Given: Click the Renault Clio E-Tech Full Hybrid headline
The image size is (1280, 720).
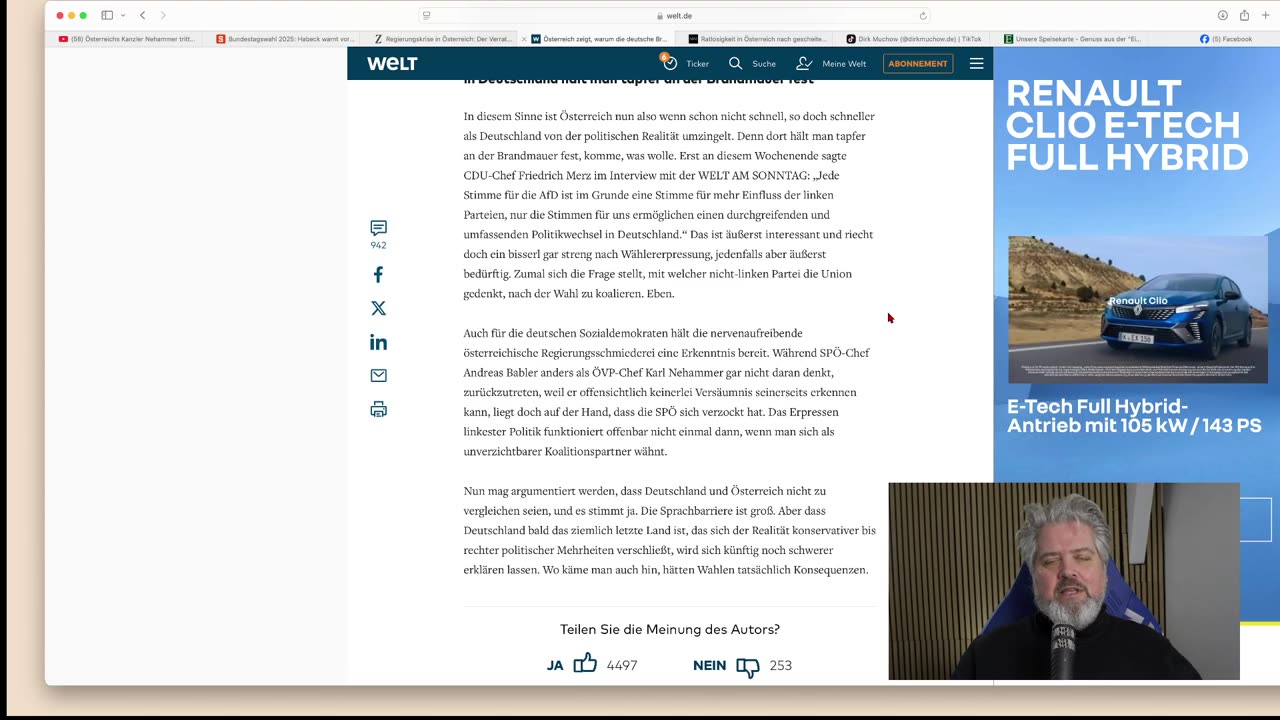Looking at the screenshot, I should tap(1127, 125).
